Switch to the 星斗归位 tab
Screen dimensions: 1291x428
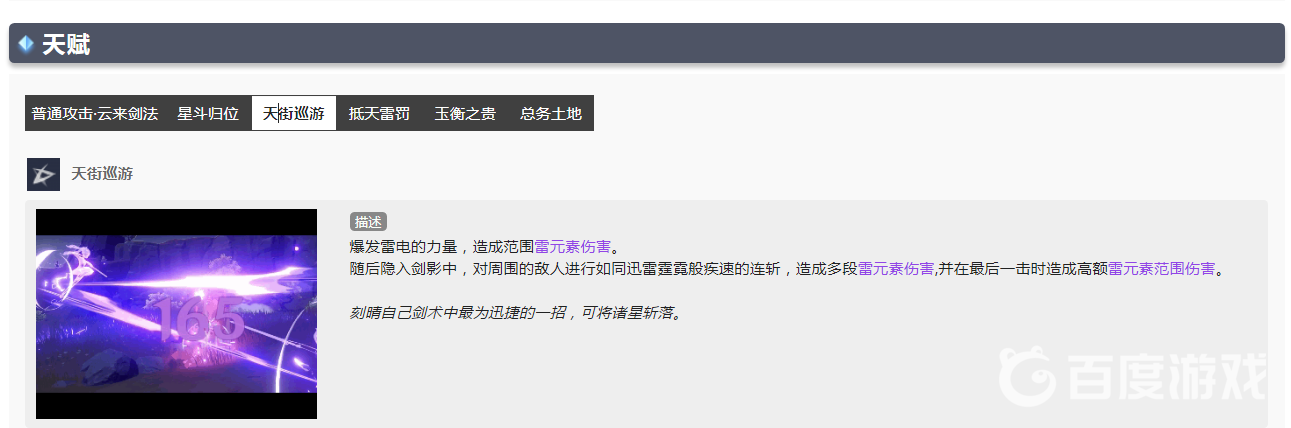pos(208,113)
